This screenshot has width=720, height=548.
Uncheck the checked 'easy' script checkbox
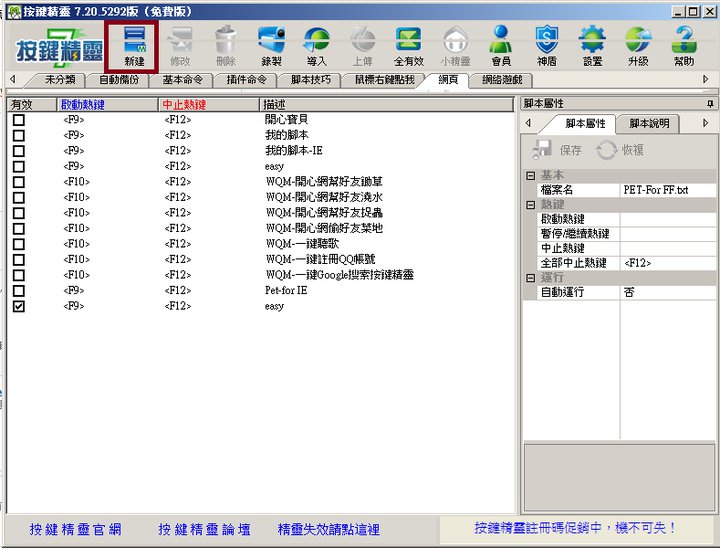click(x=19, y=307)
